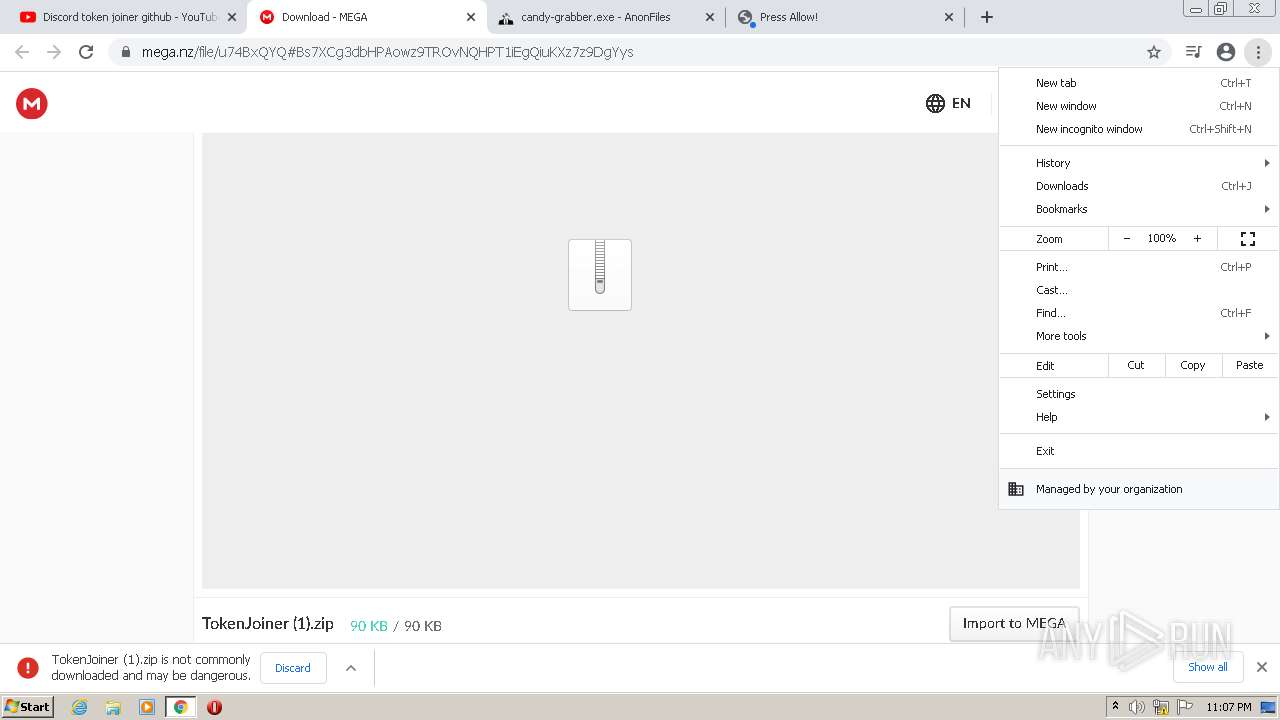Open the media player taskbar icon
The height and width of the screenshot is (720, 1280).
pyautogui.click(x=147, y=707)
